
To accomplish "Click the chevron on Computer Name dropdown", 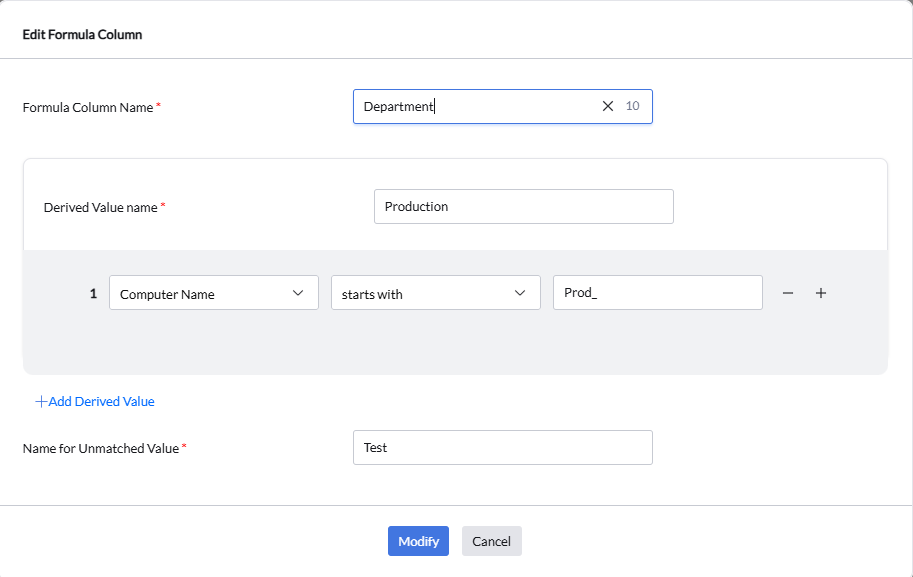I will click(297, 292).
